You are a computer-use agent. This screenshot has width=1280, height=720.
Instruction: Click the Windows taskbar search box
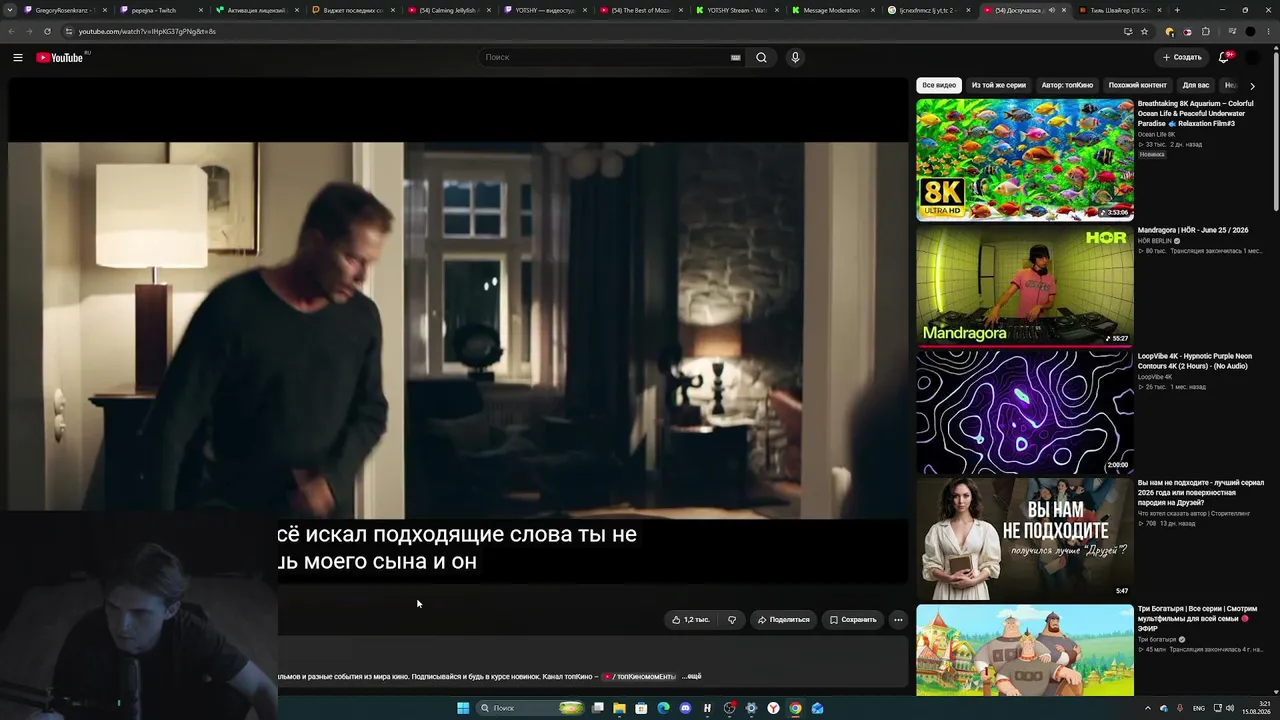(530, 708)
